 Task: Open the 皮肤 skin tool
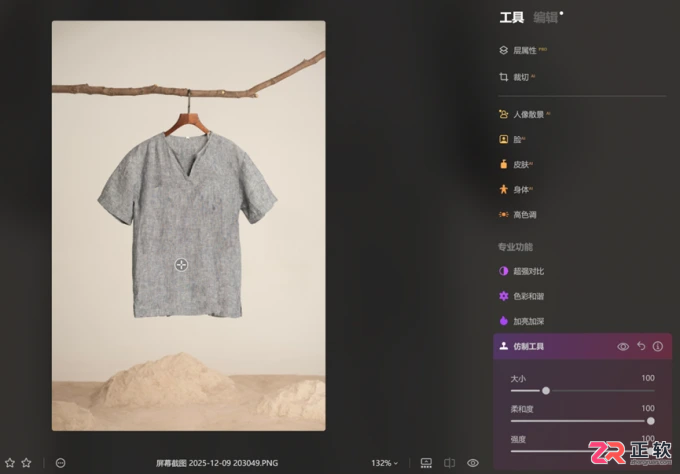[x=516, y=165]
